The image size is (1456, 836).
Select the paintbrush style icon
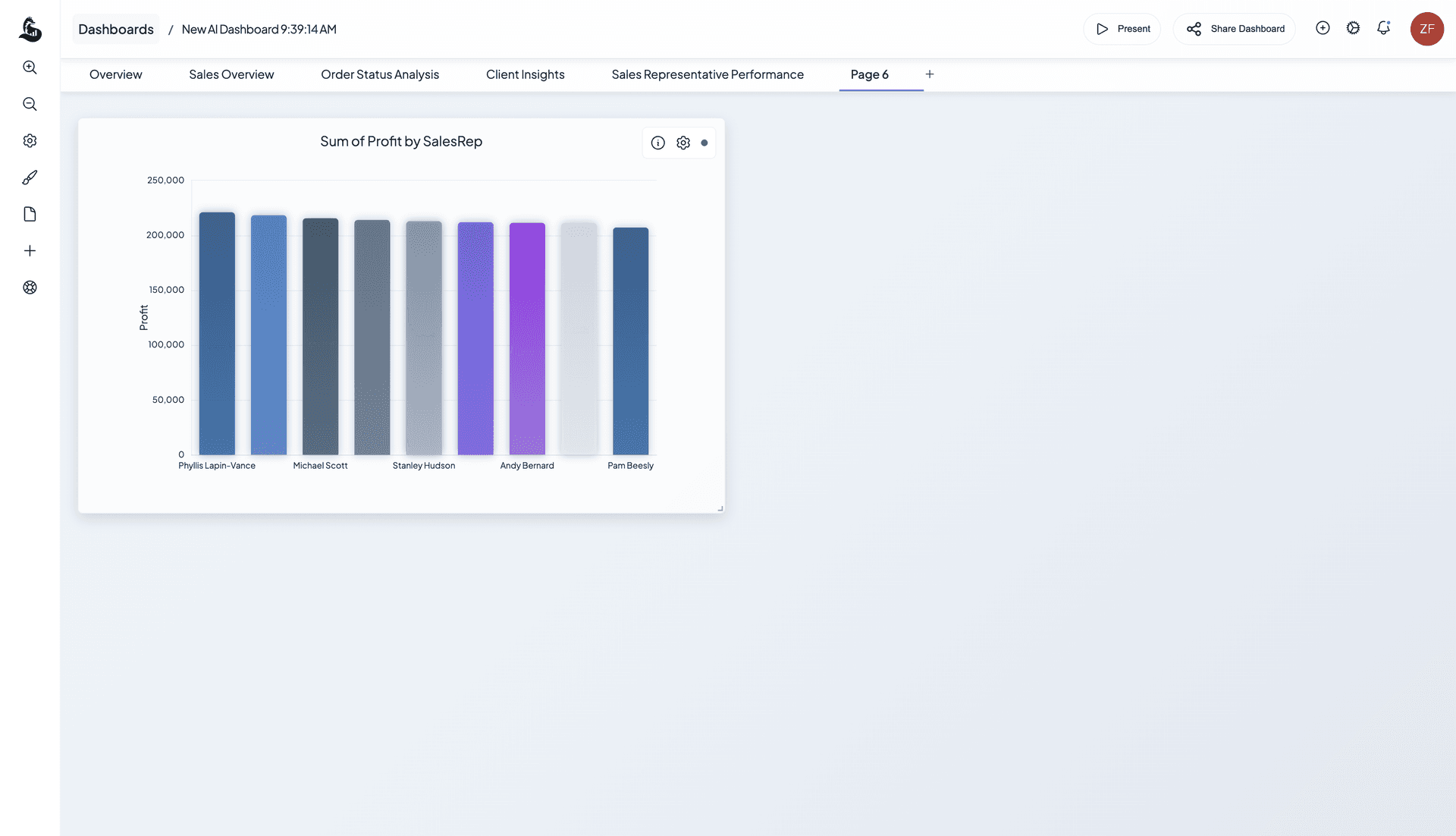[30, 178]
